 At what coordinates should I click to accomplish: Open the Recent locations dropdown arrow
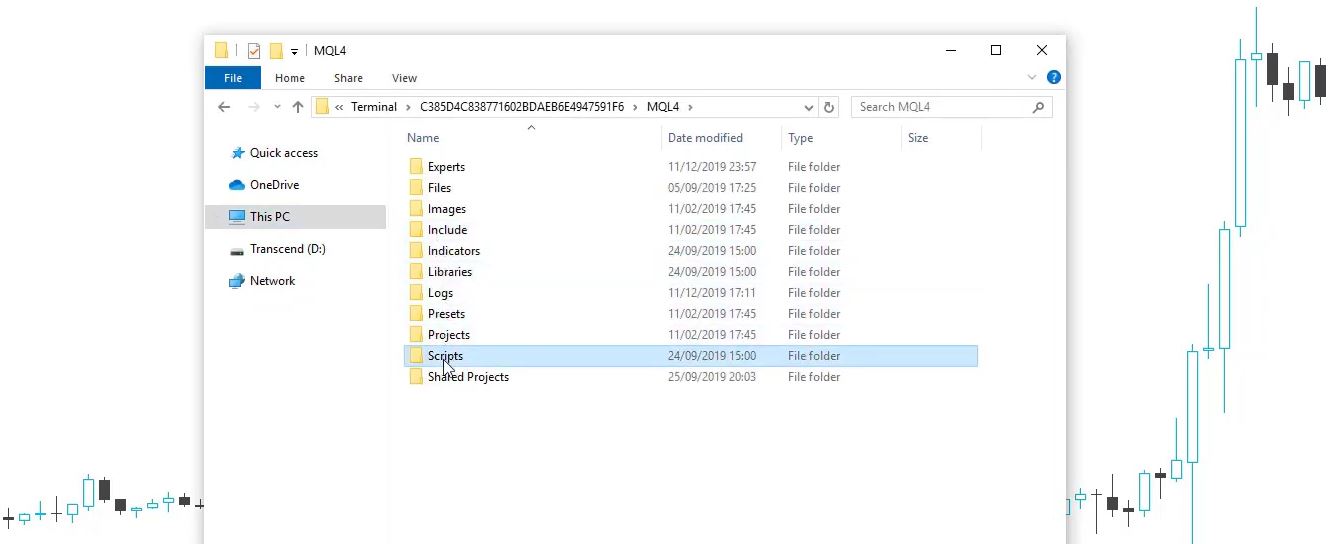[x=277, y=107]
